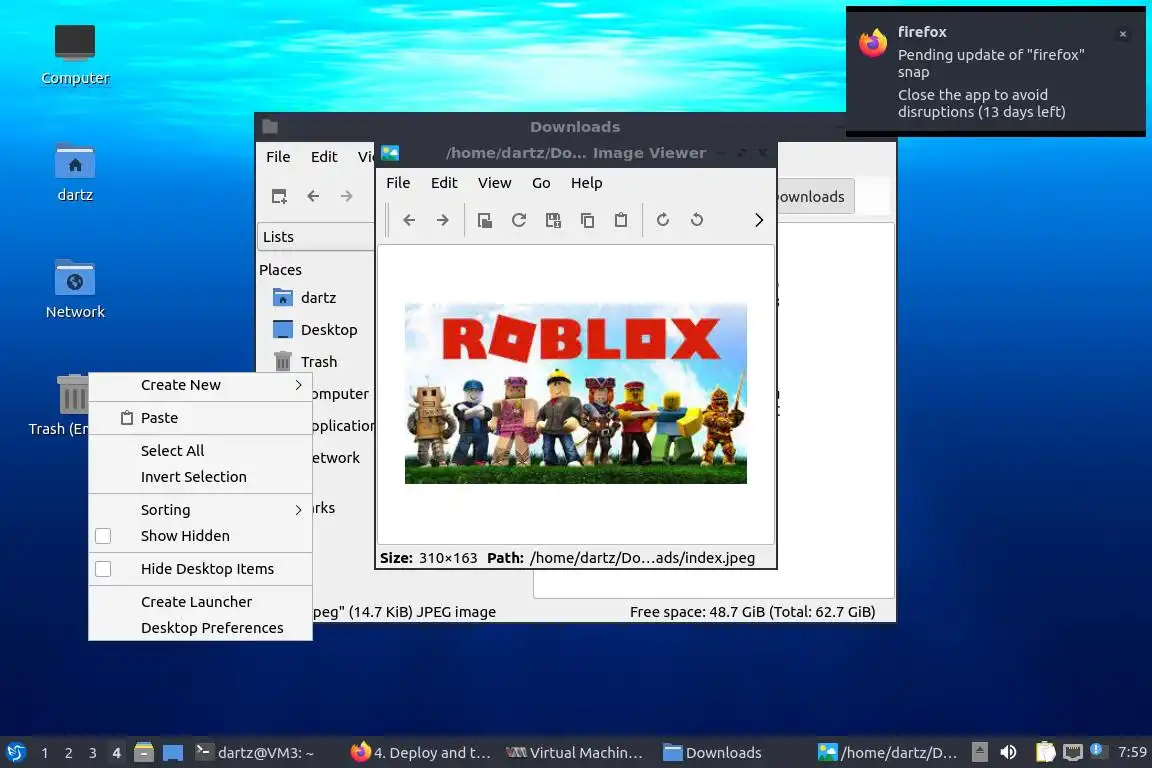Screen dimensions: 1152x768
Task: Open the Edit menu in Downloads window
Action: (324, 157)
